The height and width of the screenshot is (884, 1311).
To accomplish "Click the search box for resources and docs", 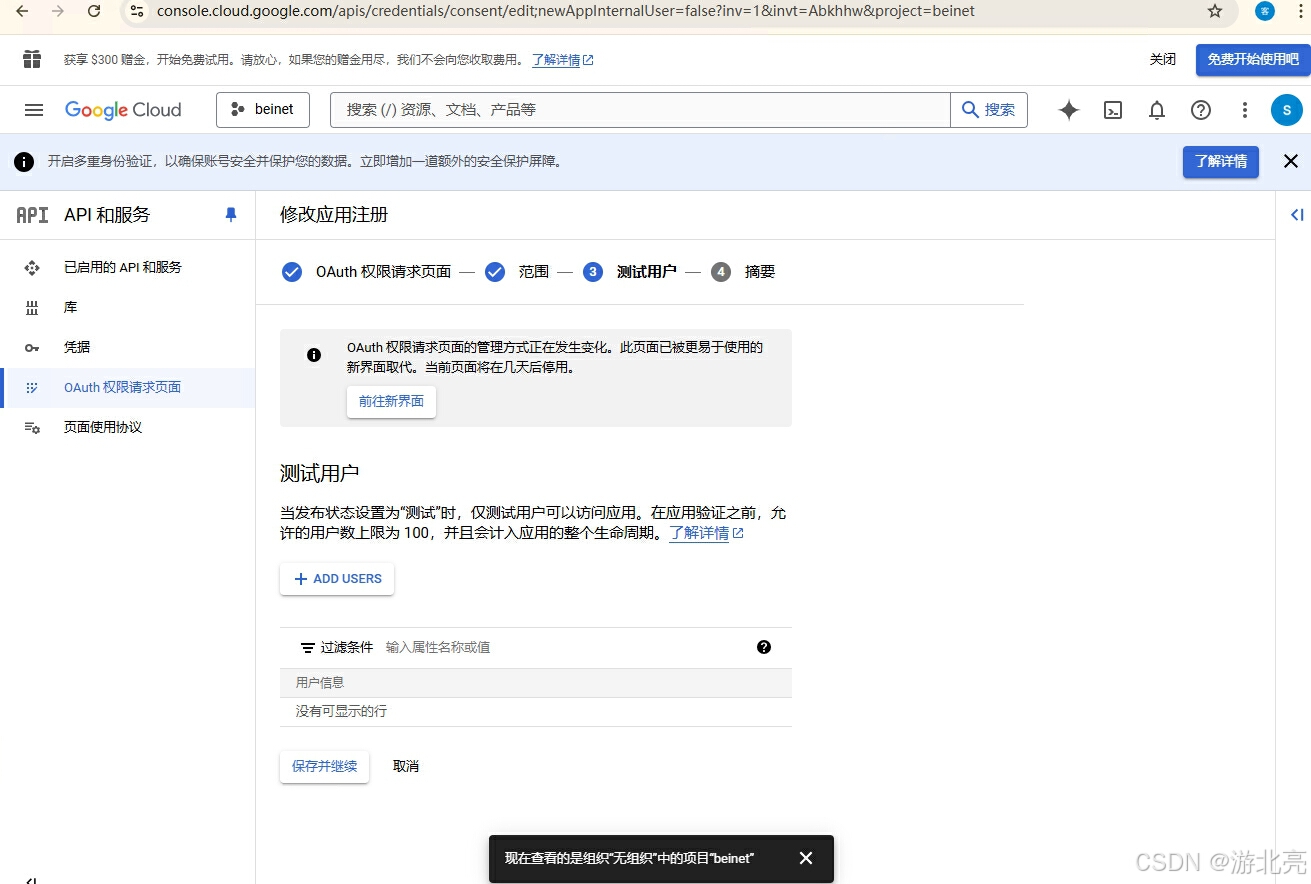I will point(640,110).
